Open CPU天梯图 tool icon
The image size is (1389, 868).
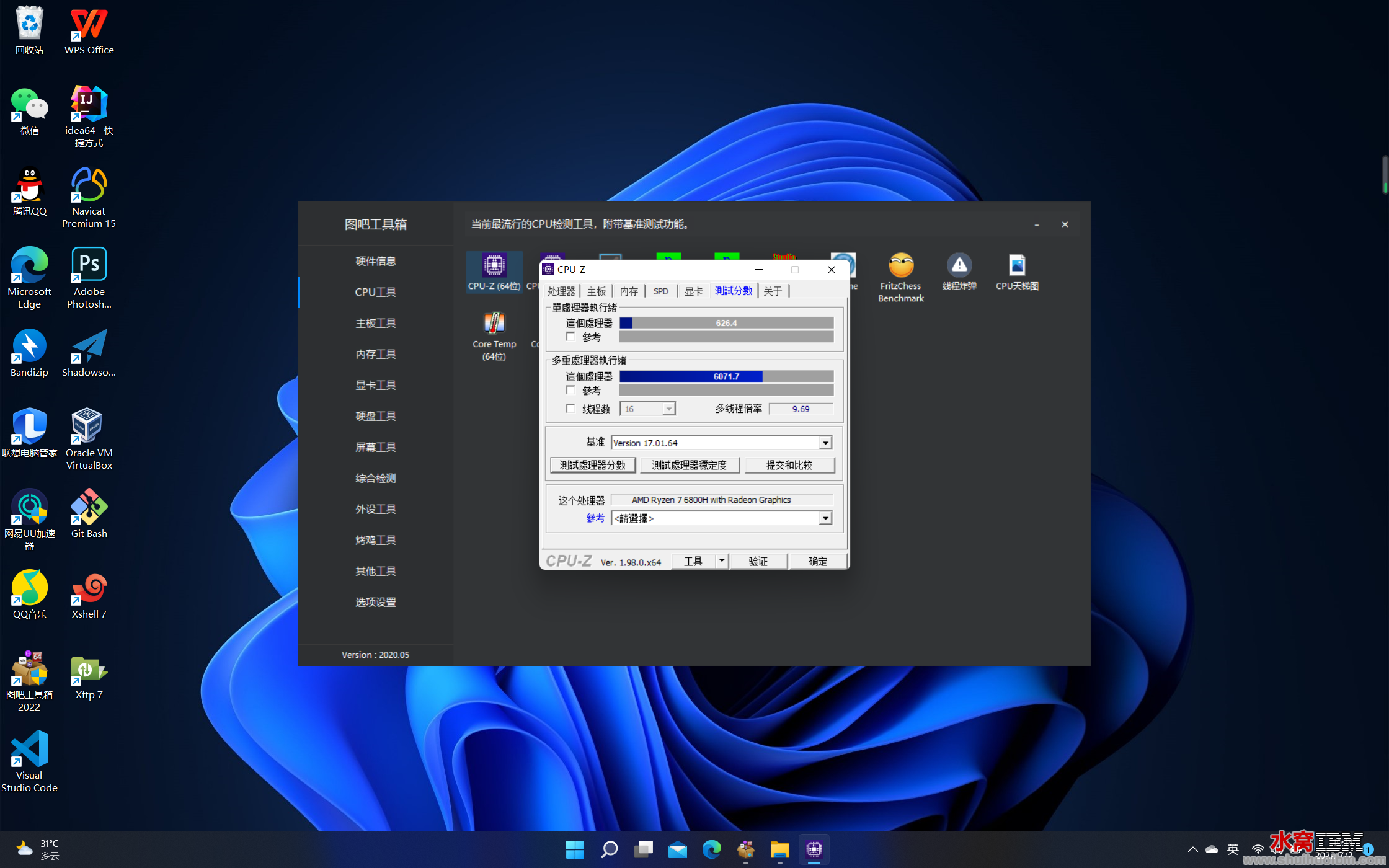tap(1017, 272)
